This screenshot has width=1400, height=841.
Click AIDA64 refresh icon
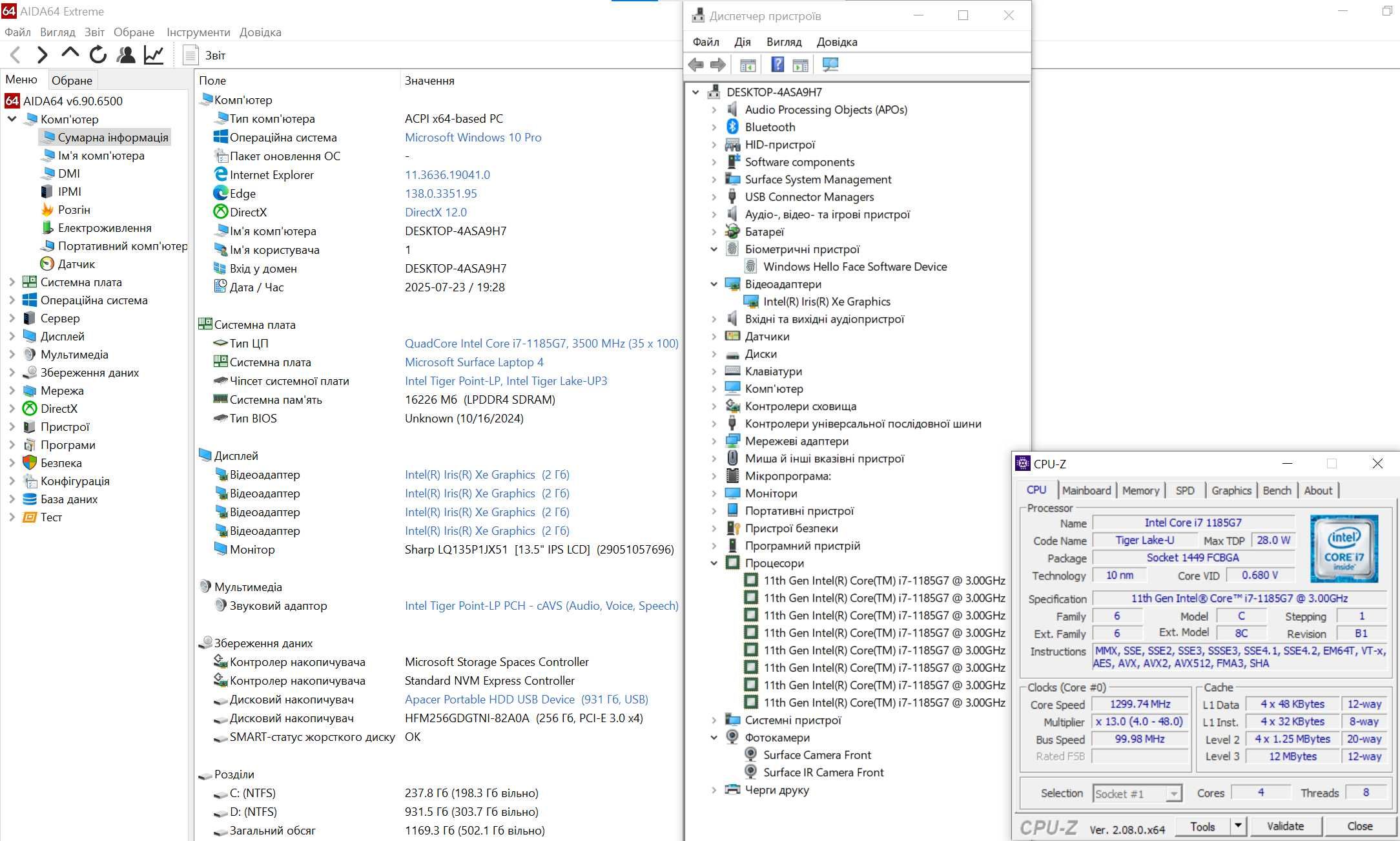[x=98, y=55]
